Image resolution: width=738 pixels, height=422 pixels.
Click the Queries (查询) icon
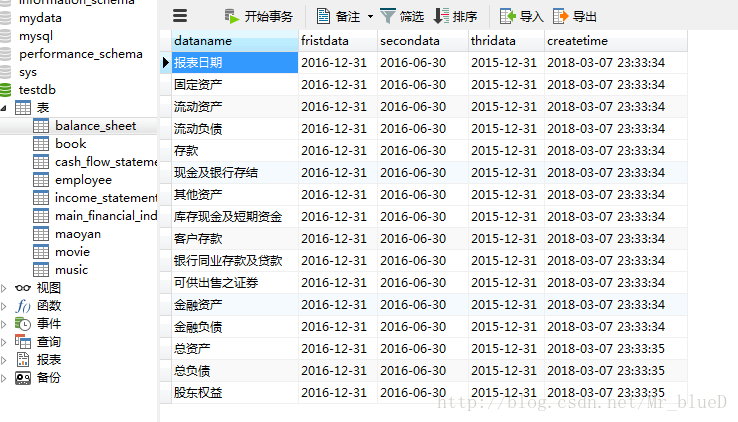tap(23, 342)
